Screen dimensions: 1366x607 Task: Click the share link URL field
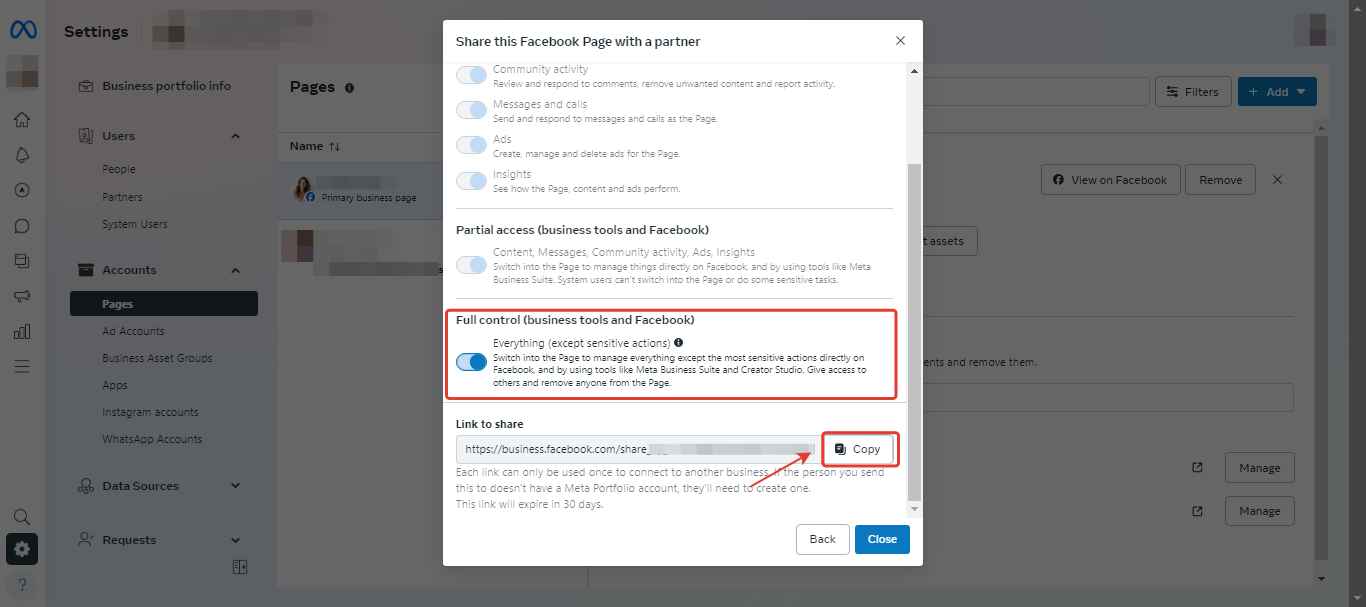coord(636,449)
